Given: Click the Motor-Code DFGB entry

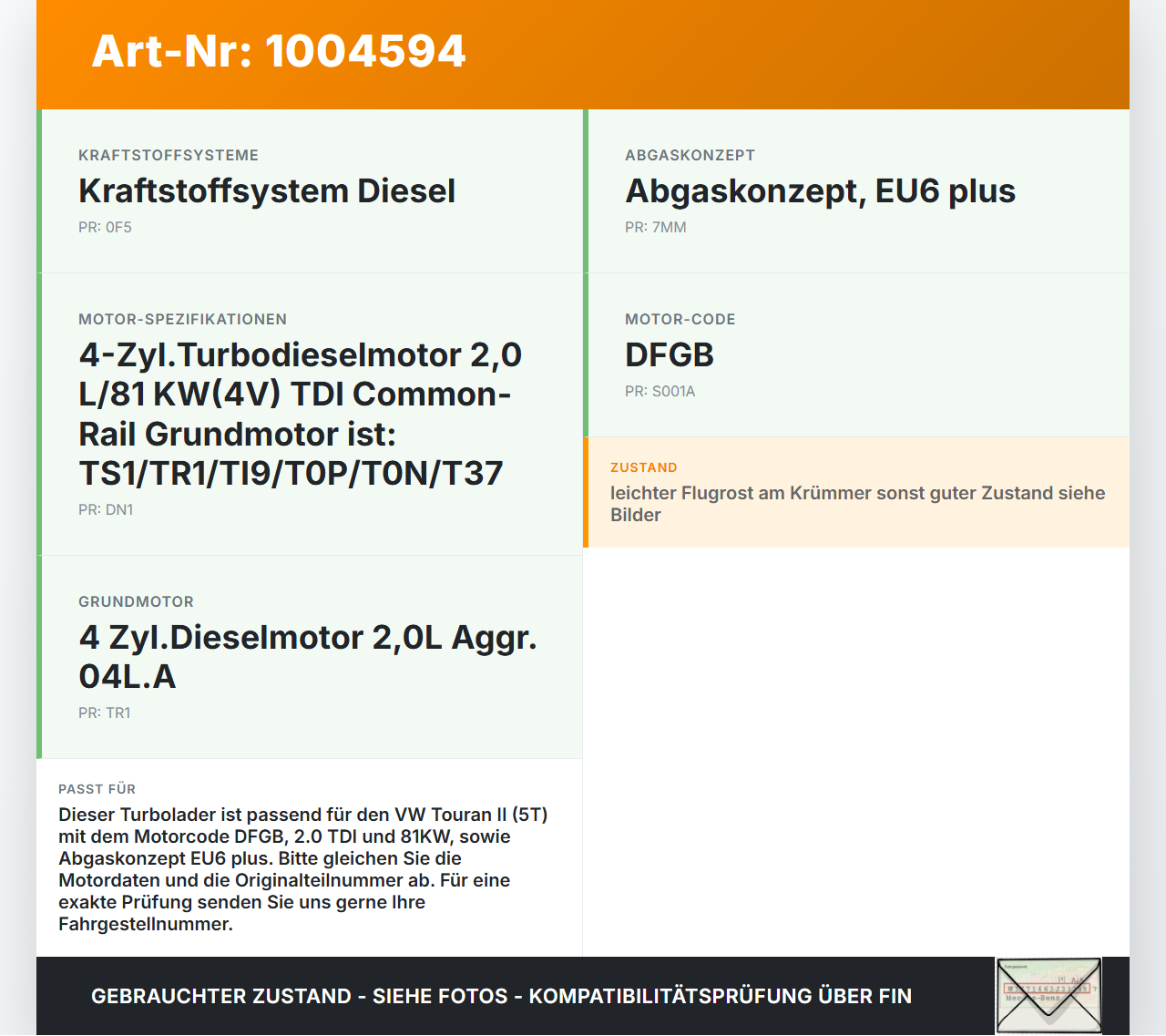Looking at the screenshot, I should pos(670,355).
